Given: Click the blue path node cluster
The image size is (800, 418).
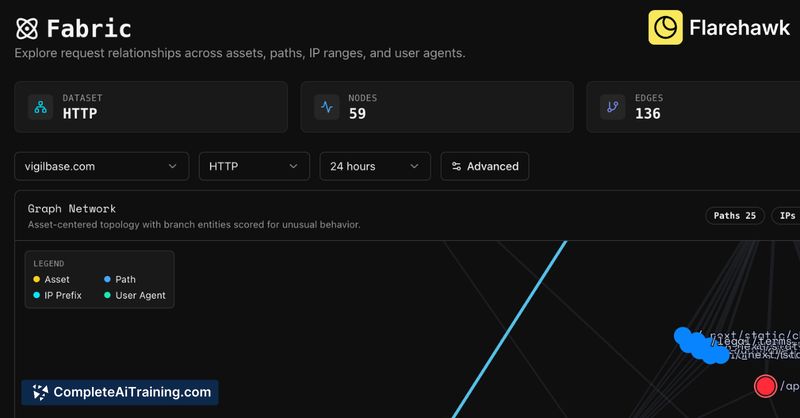Looking at the screenshot, I should click(x=700, y=345).
